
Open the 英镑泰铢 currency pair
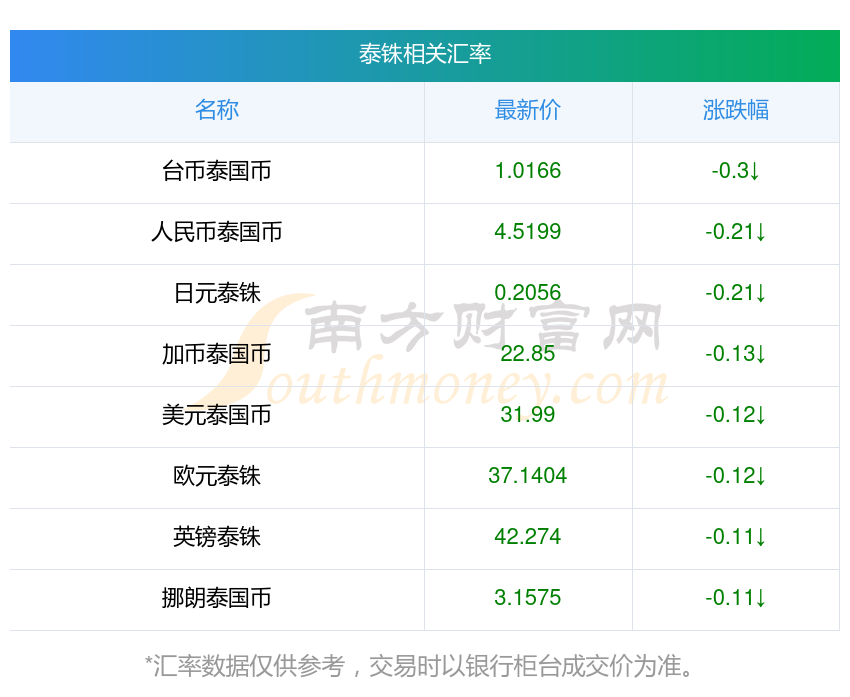pos(217,537)
